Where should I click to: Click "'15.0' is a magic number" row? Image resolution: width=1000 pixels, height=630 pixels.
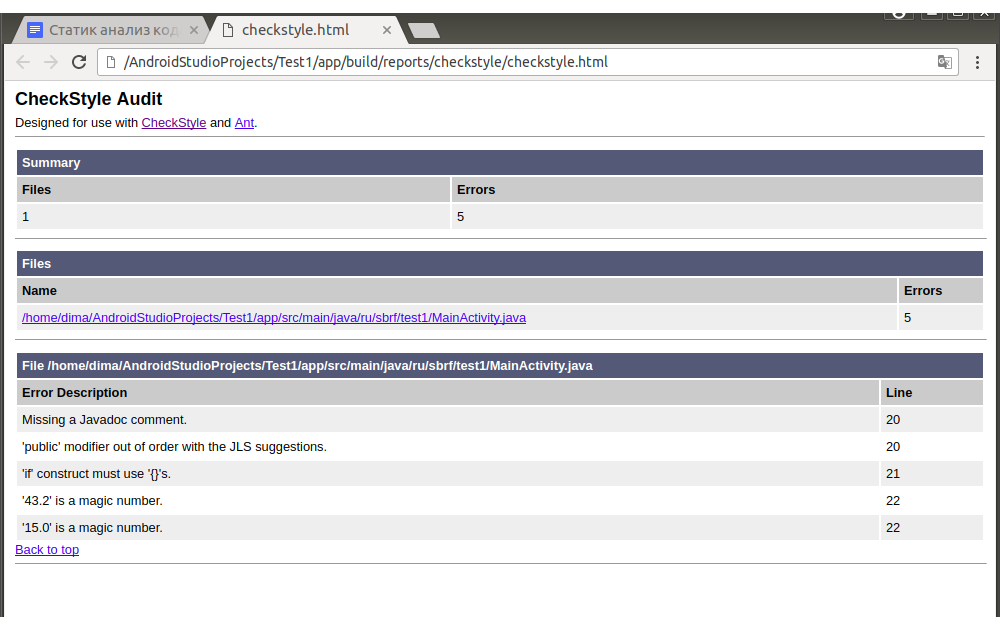448,527
